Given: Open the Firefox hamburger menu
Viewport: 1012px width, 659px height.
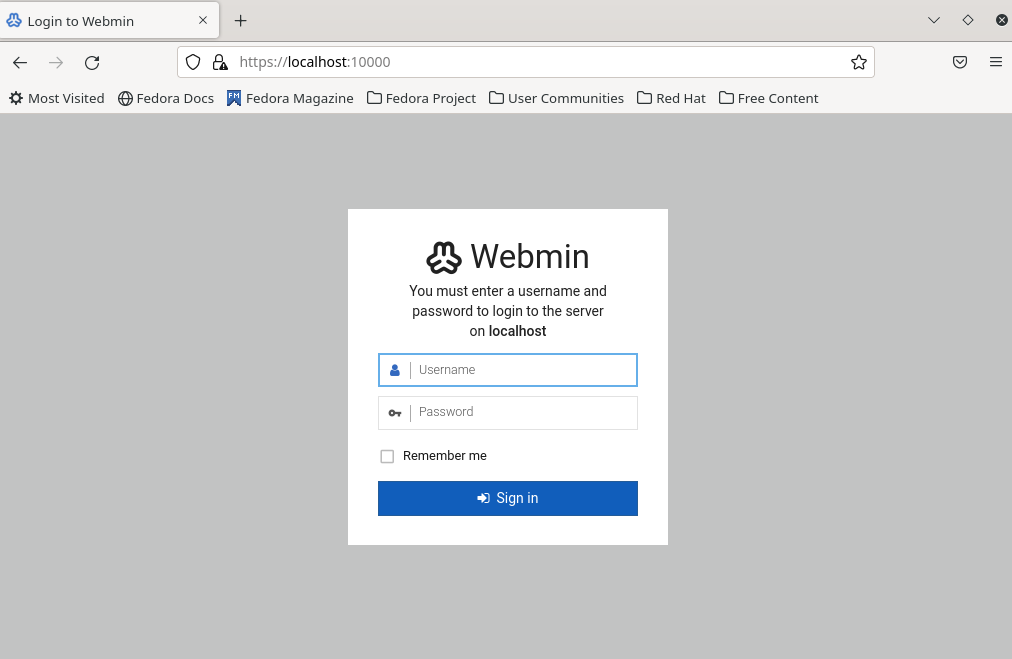Looking at the screenshot, I should pyautogui.click(x=995, y=61).
